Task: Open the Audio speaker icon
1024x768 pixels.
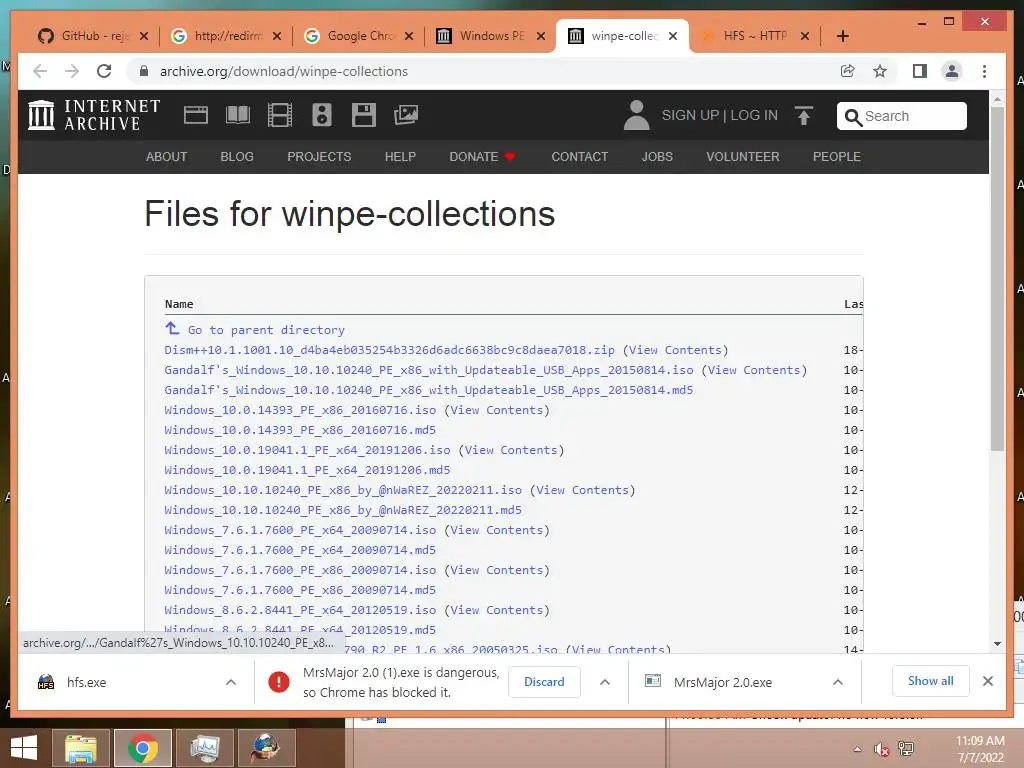Action: [322, 115]
